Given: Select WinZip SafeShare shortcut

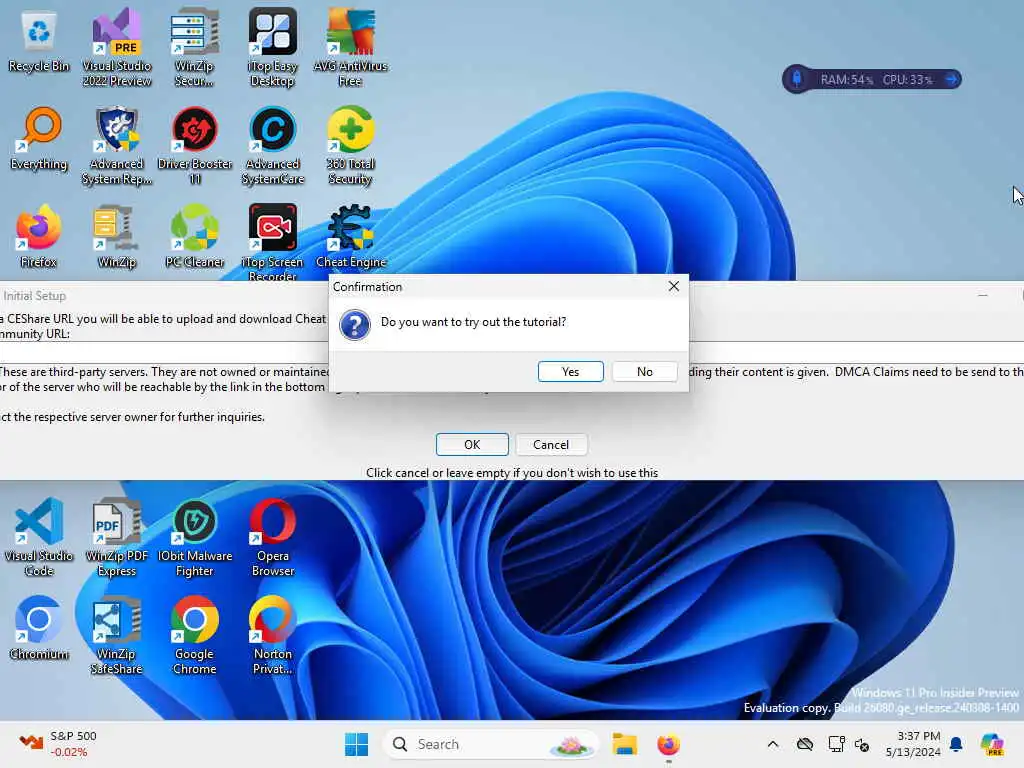Looking at the screenshot, I should coord(117,636).
